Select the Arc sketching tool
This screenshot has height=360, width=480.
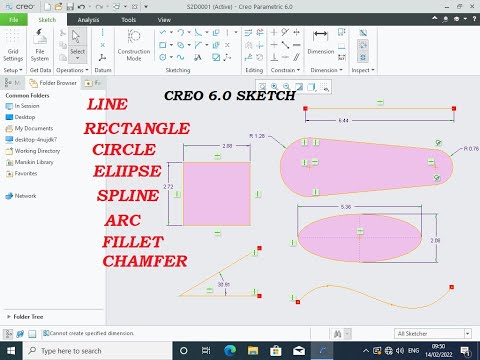pyautogui.click(x=181, y=32)
